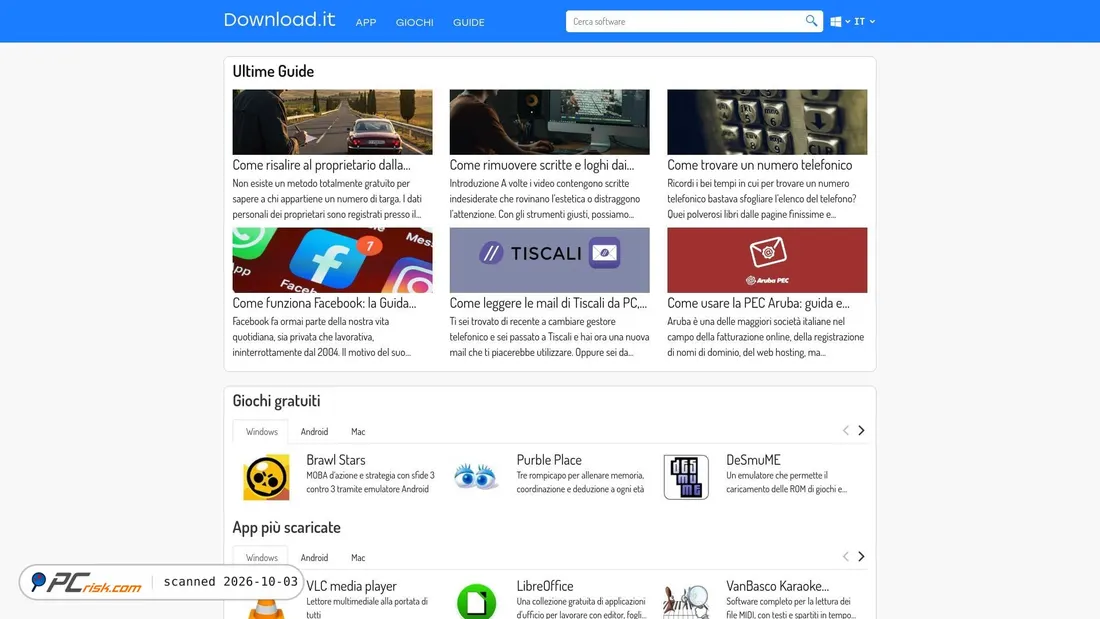Show next Giochi gratuiti items arrow
Viewport: 1100px width, 619px height.
click(861, 430)
